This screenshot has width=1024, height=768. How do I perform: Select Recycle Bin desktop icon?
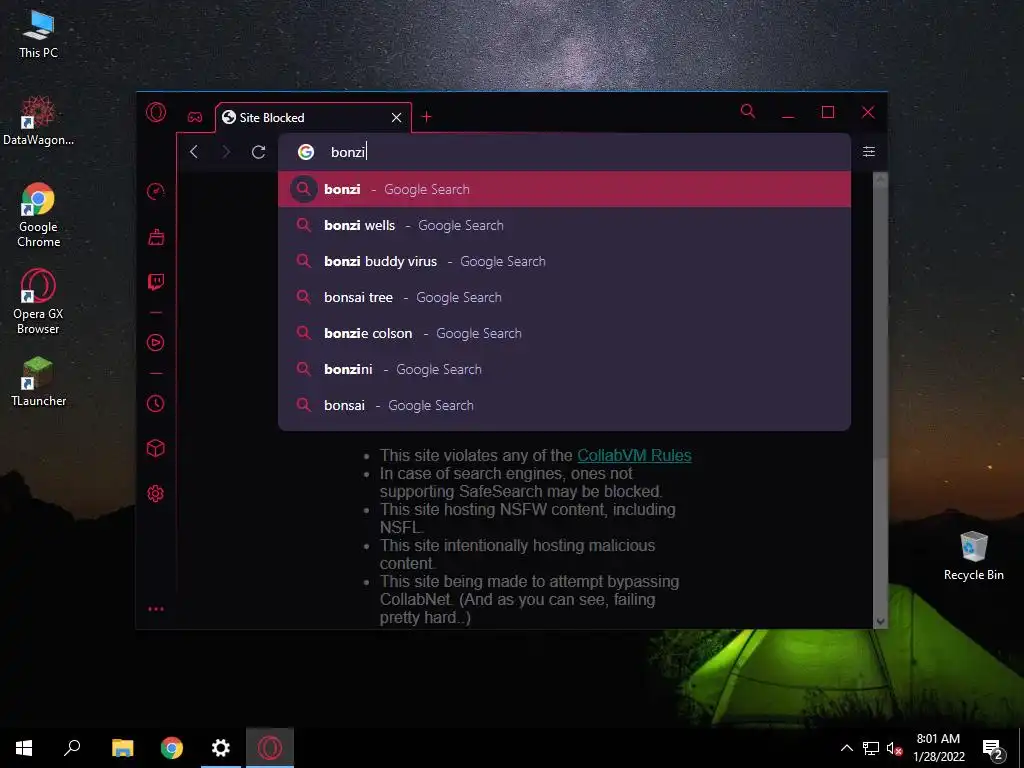(973, 555)
